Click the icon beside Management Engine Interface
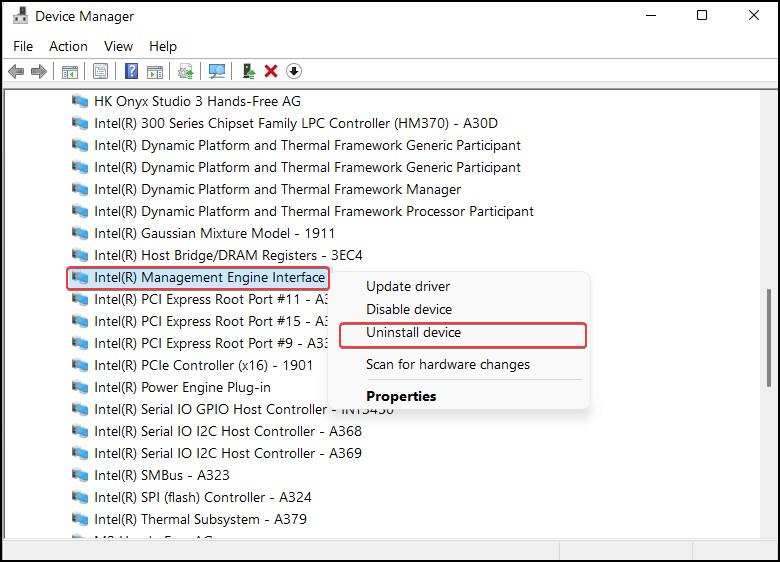This screenshot has height=562, width=780. click(80, 278)
